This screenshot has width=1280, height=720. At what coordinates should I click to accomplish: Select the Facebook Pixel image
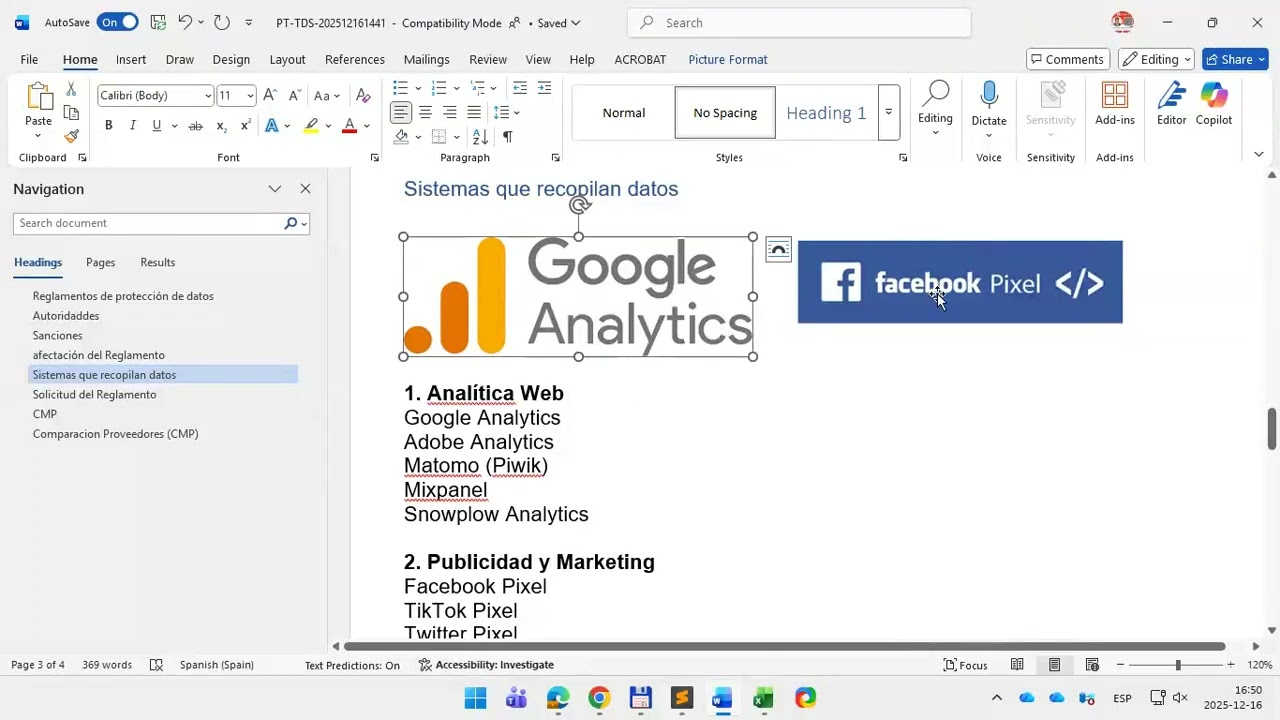point(960,282)
